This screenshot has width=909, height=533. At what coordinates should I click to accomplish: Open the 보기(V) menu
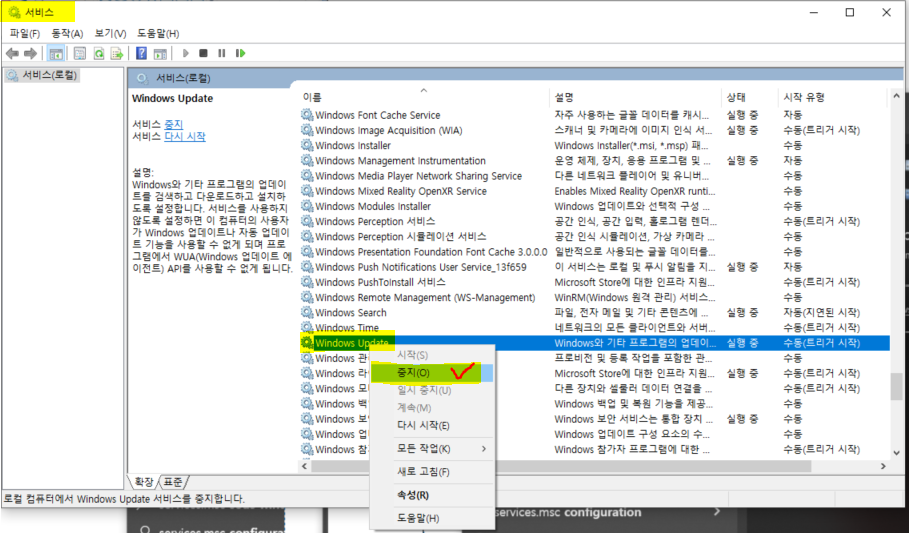pos(110,34)
